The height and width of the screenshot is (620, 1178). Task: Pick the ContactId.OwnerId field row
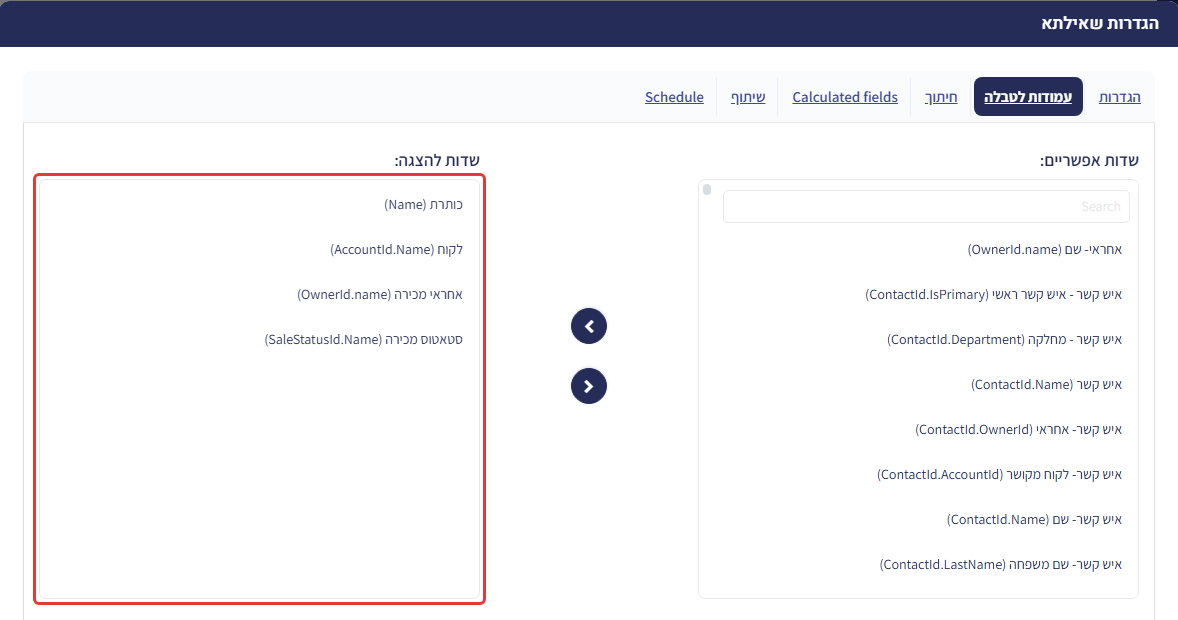1018,430
